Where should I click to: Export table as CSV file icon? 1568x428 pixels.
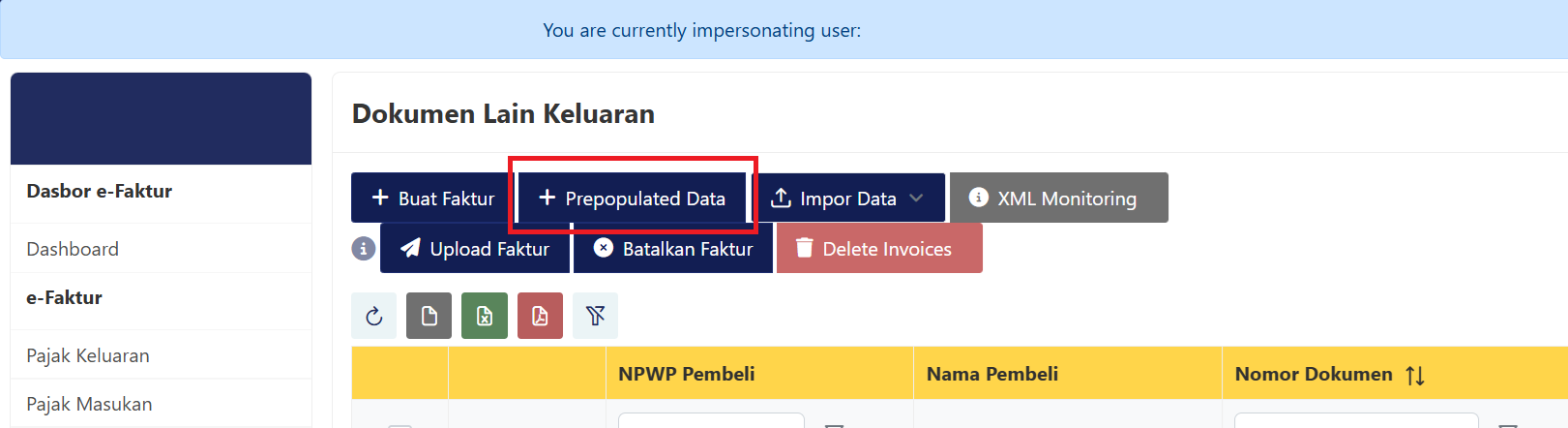pos(429,316)
